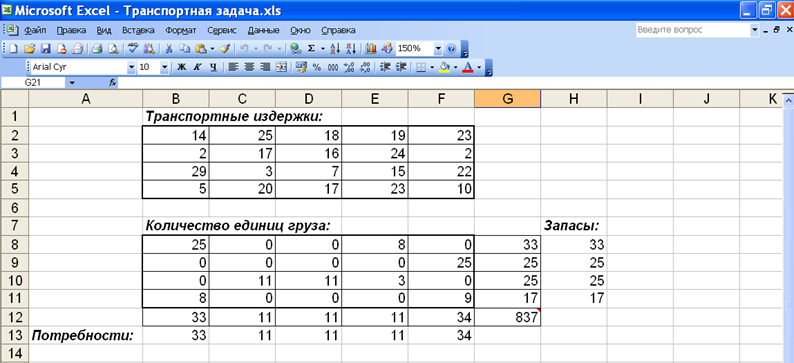Screen dimensions: 794x363
Task: Open the Print Preview icon
Action: pos(114,49)
